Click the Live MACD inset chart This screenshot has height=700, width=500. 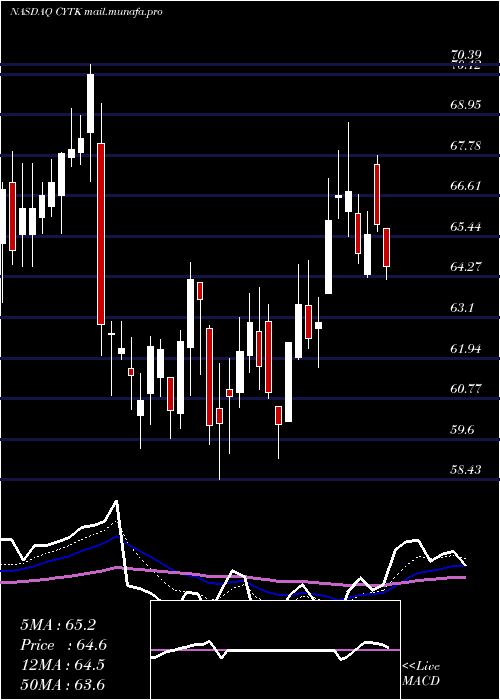point(275,650)
